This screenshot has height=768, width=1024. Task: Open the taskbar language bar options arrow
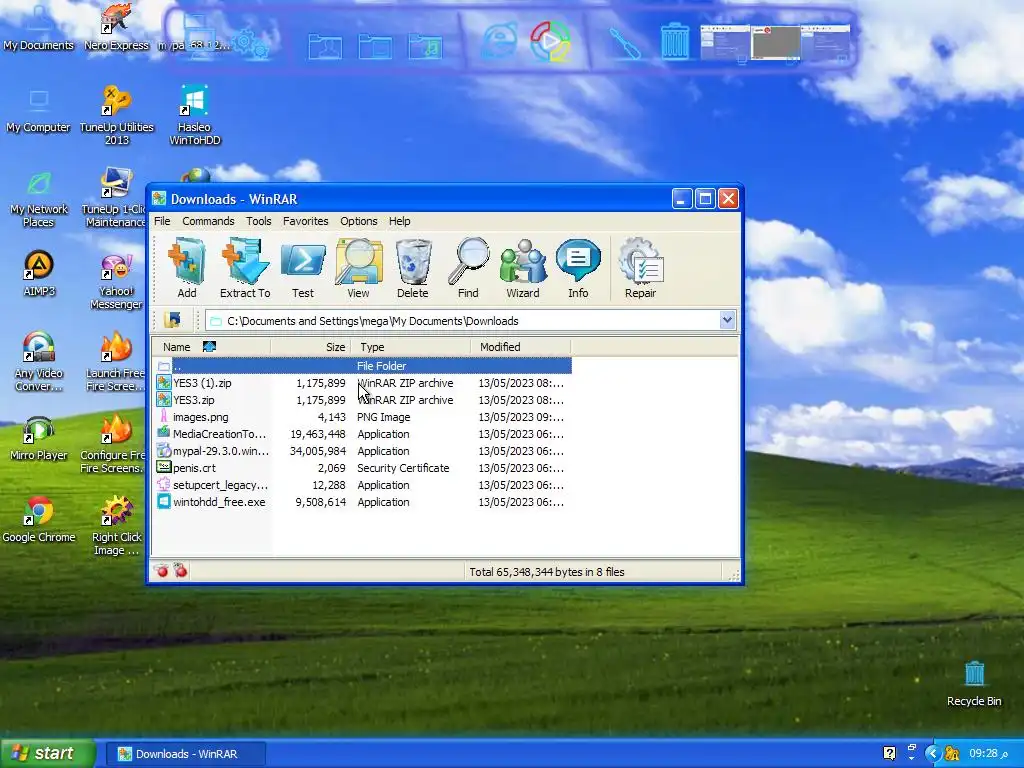point(912,758)
